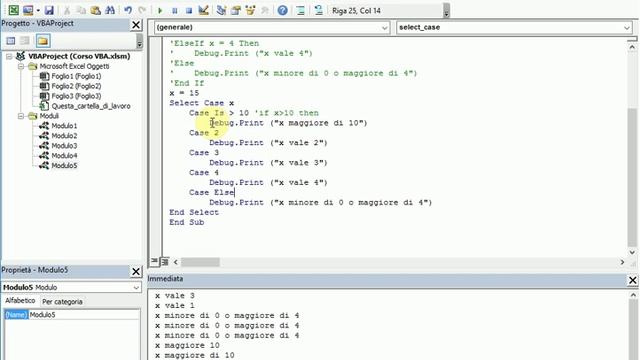The image size is (640, 360).
Task: Close the Progetto - VBAProject pane
Action: point(136,25)
